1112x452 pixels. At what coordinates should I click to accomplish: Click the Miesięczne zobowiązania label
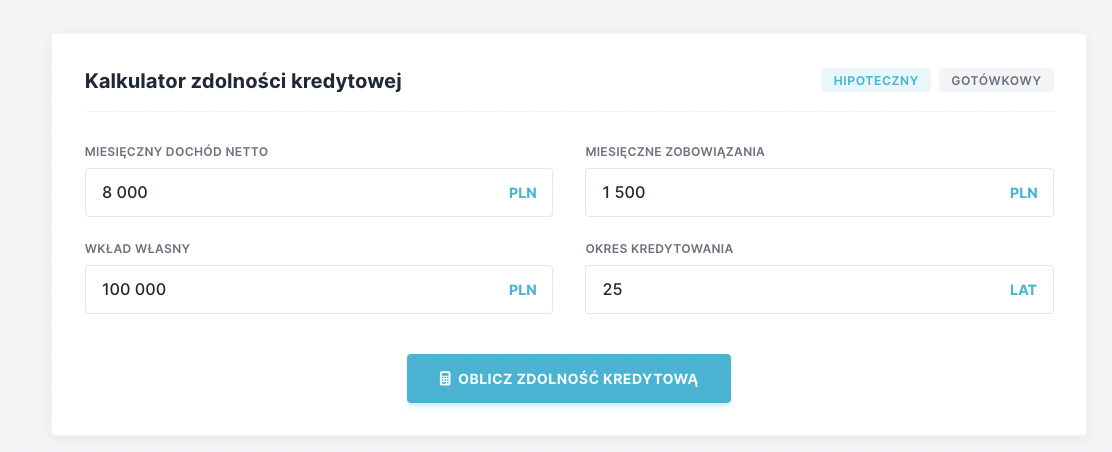click(675, 152)
